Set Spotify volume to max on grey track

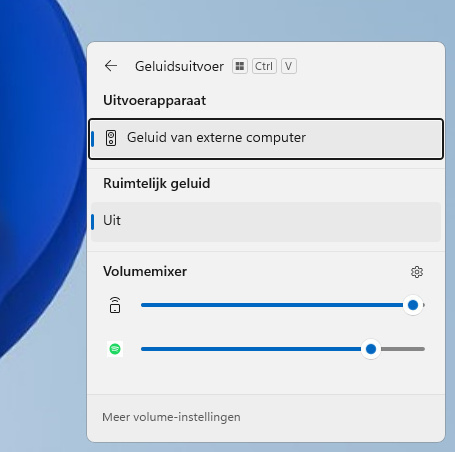click(x=423, y=349)
